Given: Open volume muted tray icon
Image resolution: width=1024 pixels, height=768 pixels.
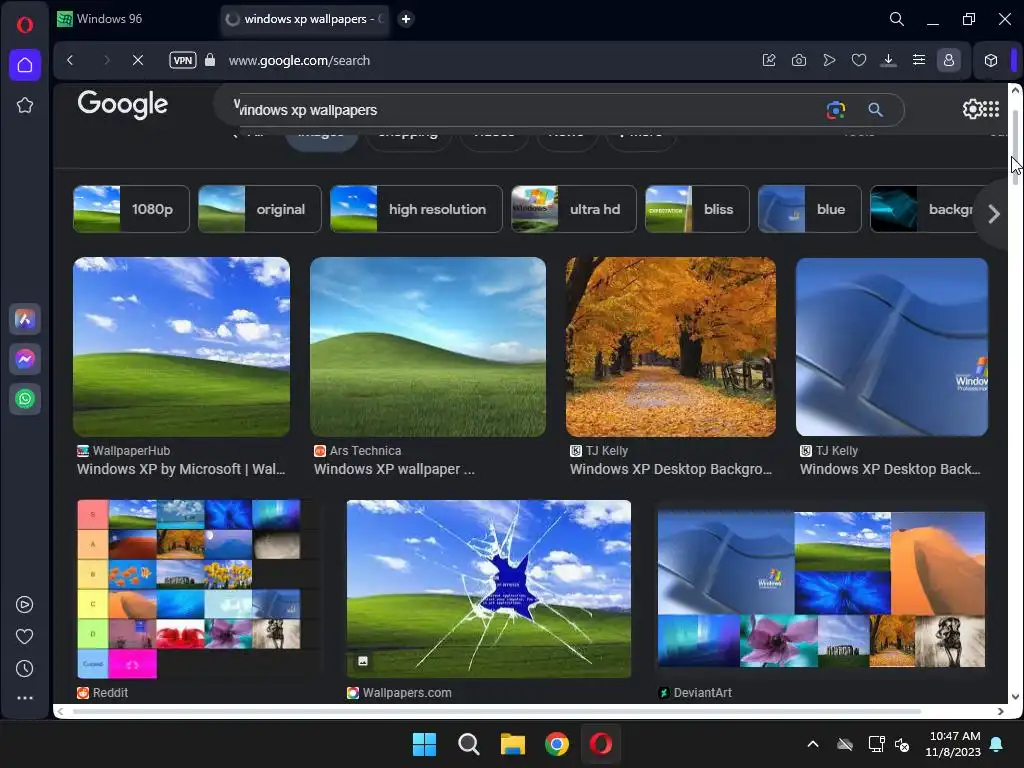Looking at the screenshot, I should pyautogui.click(x=902, y=744).
